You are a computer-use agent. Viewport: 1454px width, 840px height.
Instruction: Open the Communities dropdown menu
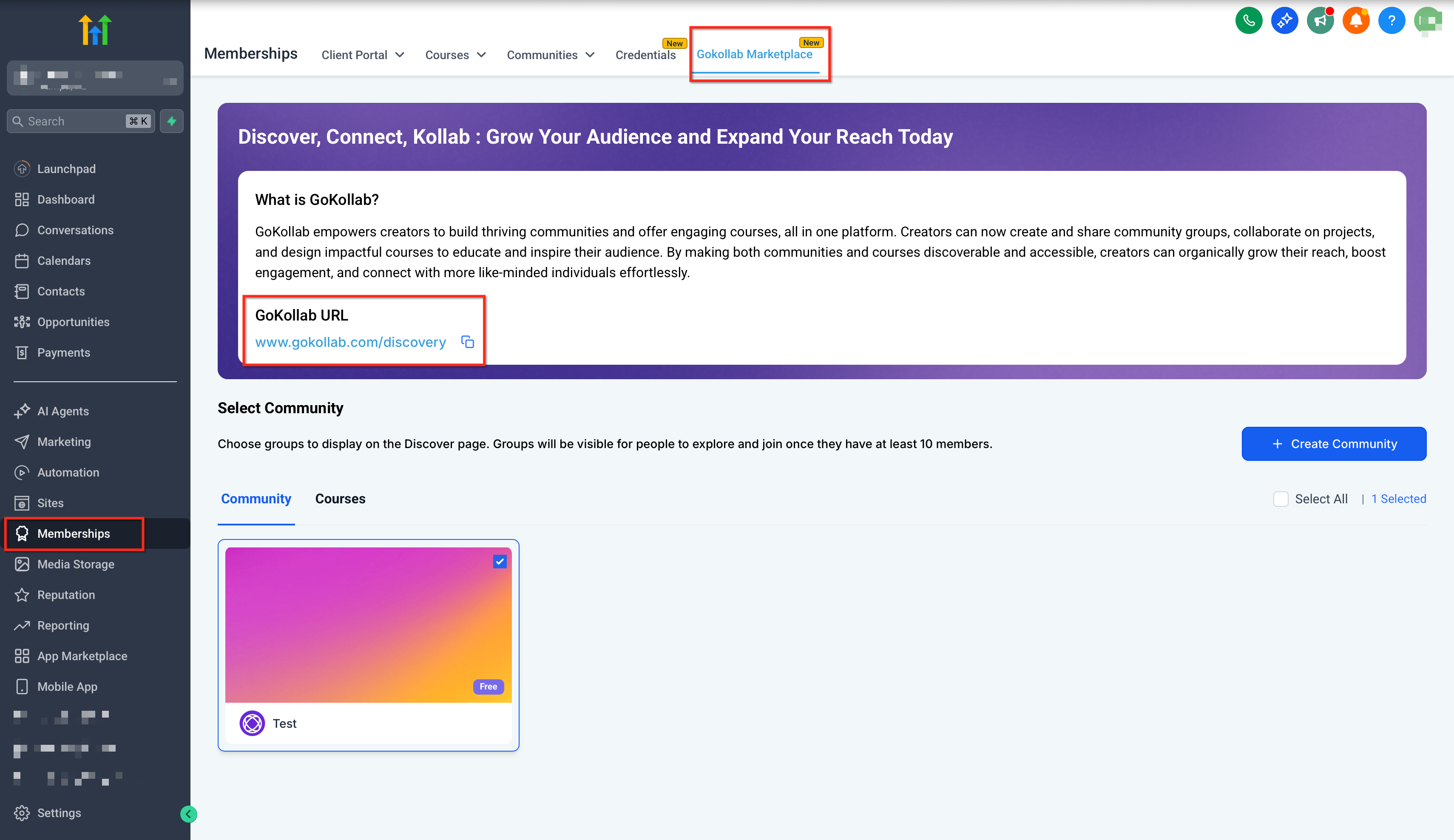pyautogui.click(x=550, y=55)
